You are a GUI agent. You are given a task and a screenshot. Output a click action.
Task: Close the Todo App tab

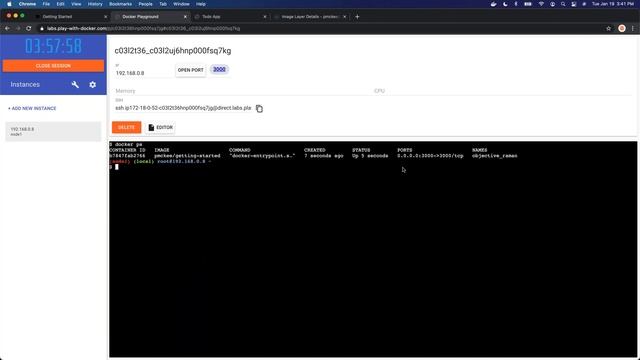(x=265, y=17)
